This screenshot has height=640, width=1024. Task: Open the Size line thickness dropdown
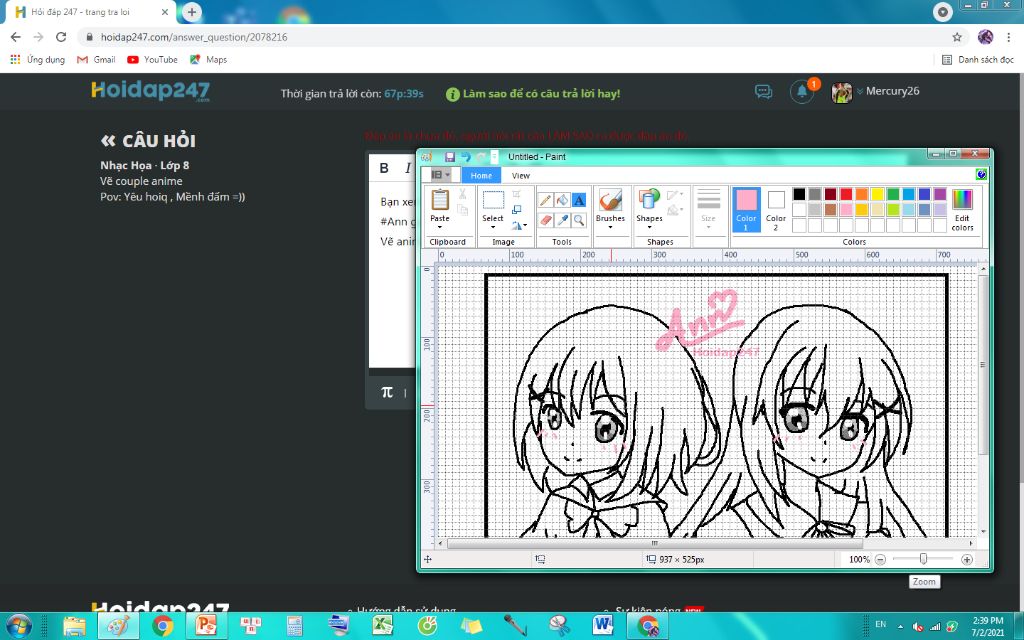pyautogui.click(x=709, y=209)
